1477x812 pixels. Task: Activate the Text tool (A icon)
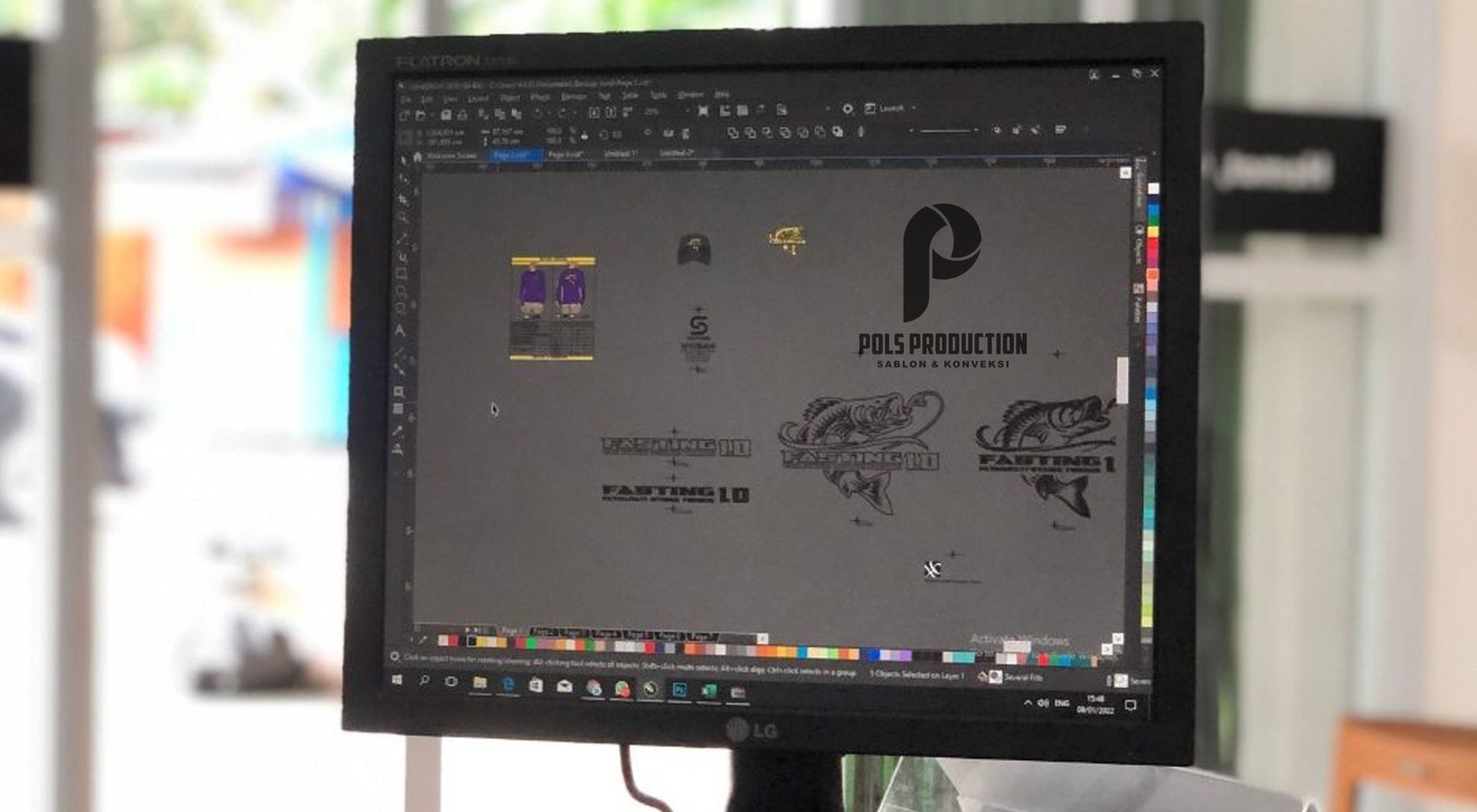tap(401, 329)
